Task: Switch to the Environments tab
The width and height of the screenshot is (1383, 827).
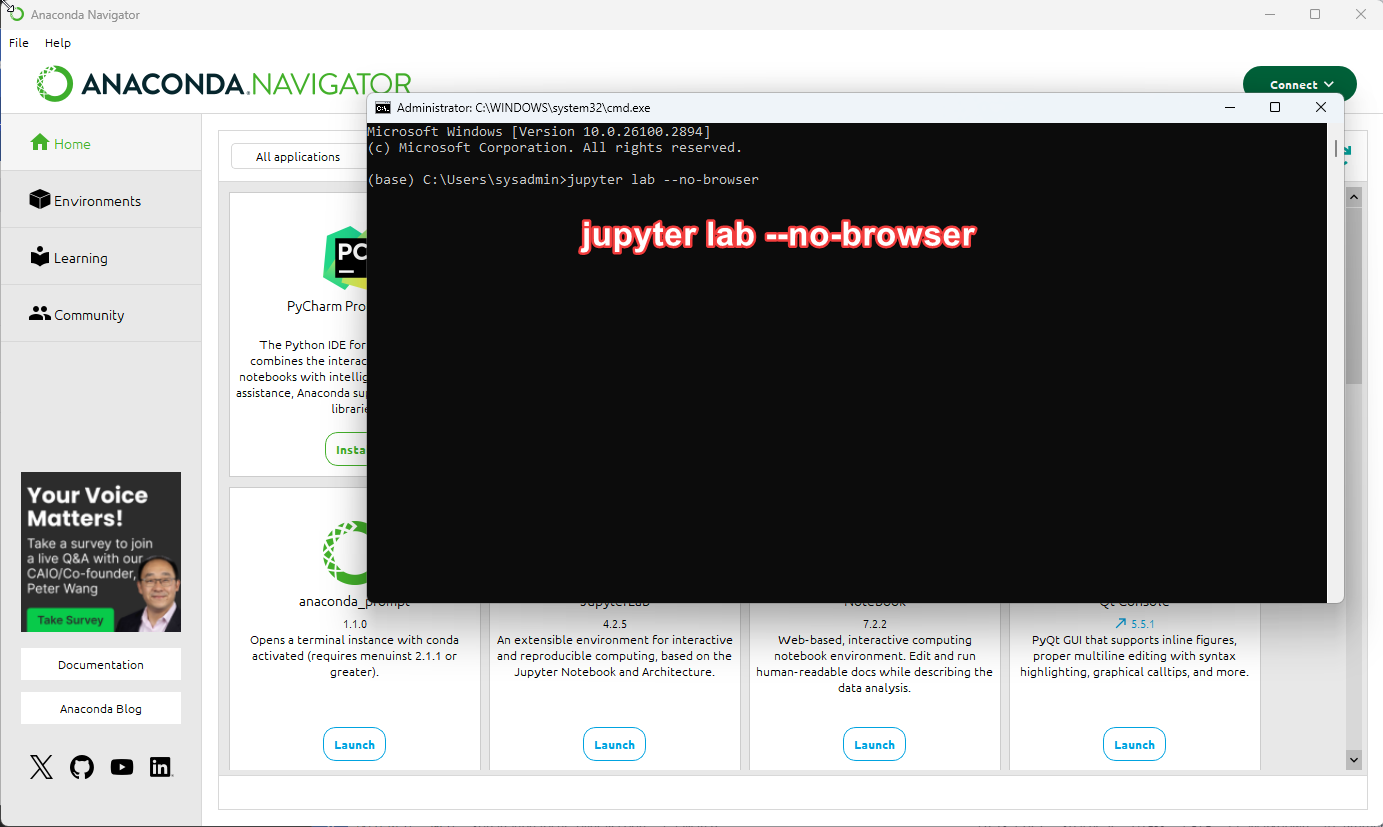Action: click(100, 200)
